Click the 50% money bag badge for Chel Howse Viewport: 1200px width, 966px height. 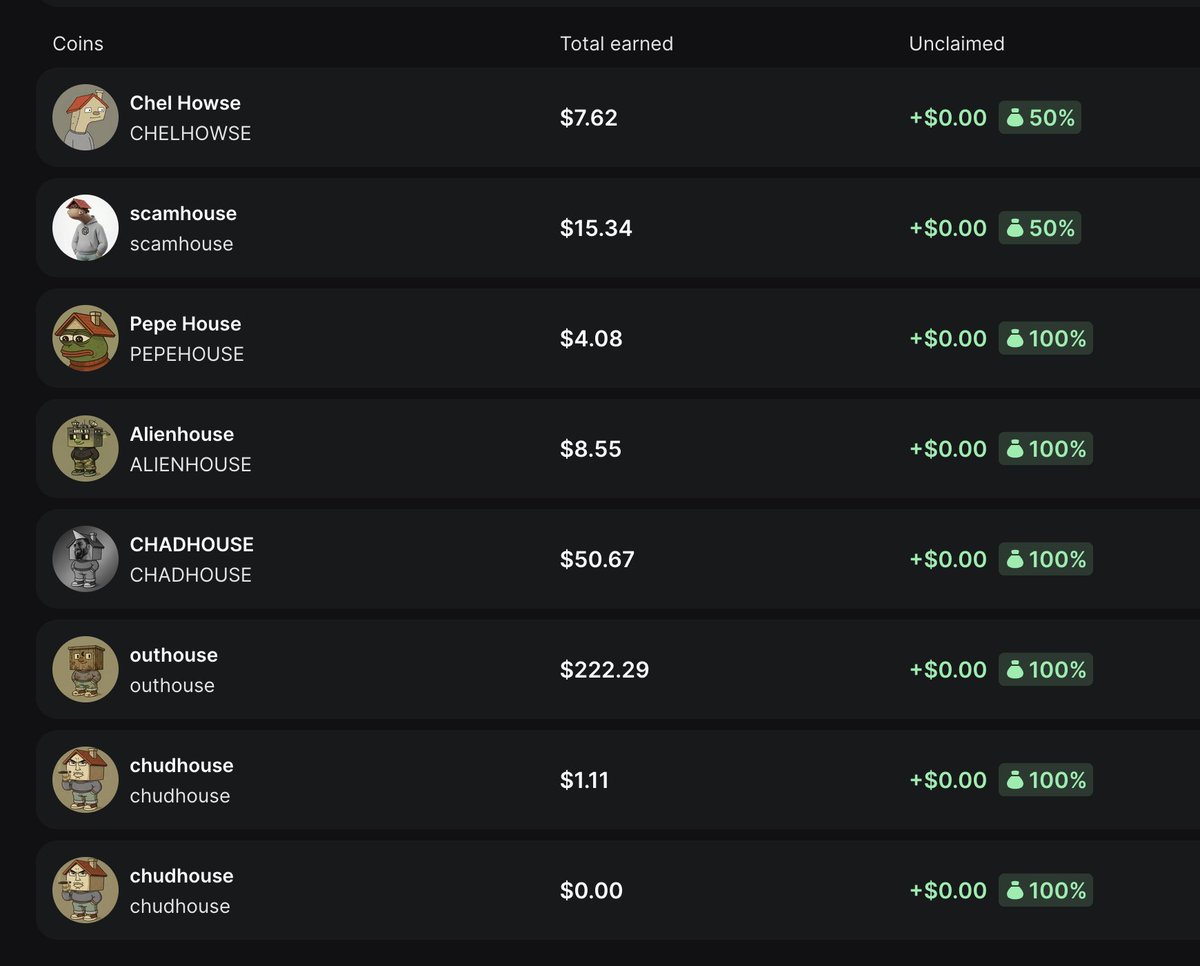click(1040, 118)
